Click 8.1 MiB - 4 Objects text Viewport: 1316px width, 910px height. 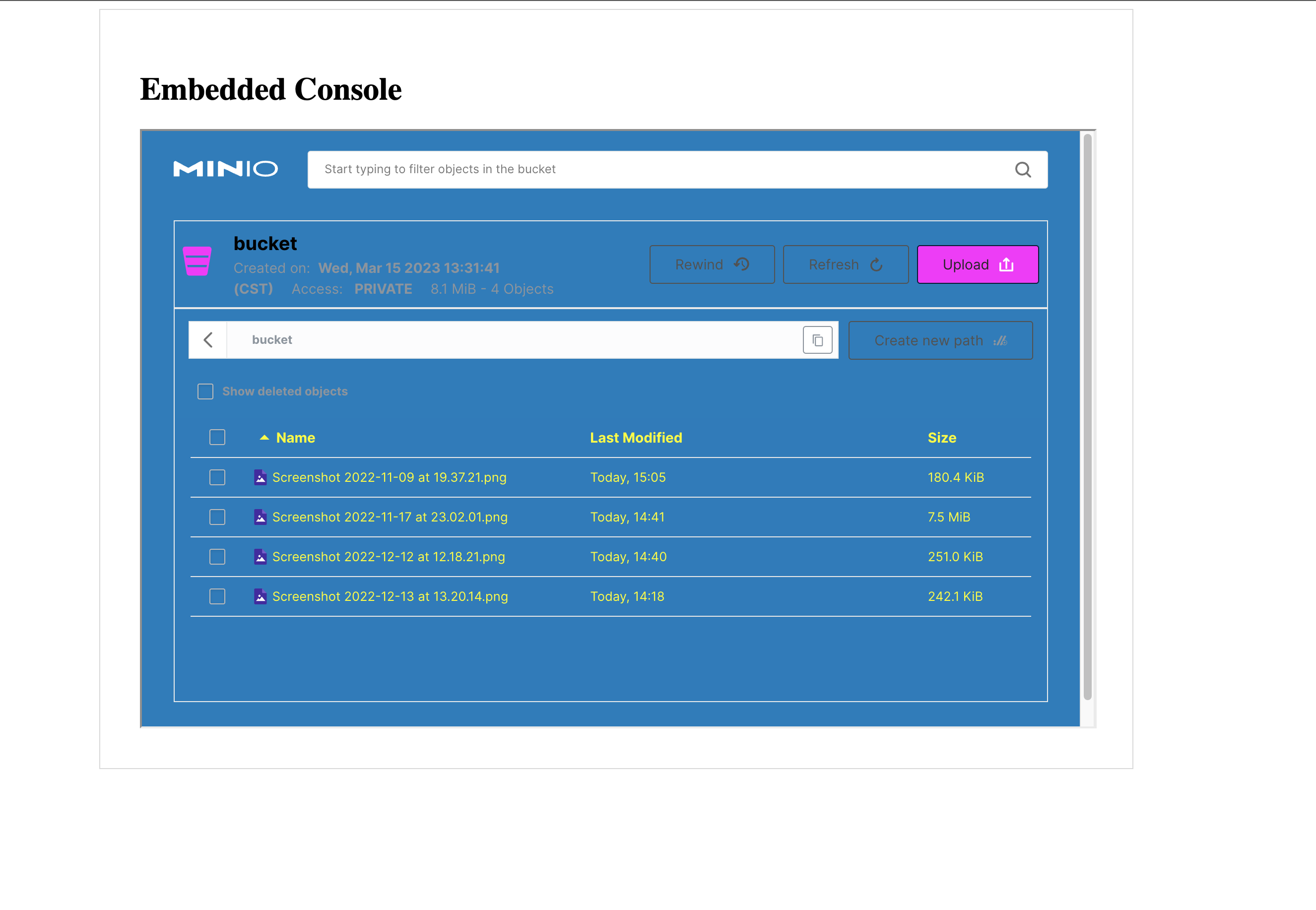[x=492, y=289]
